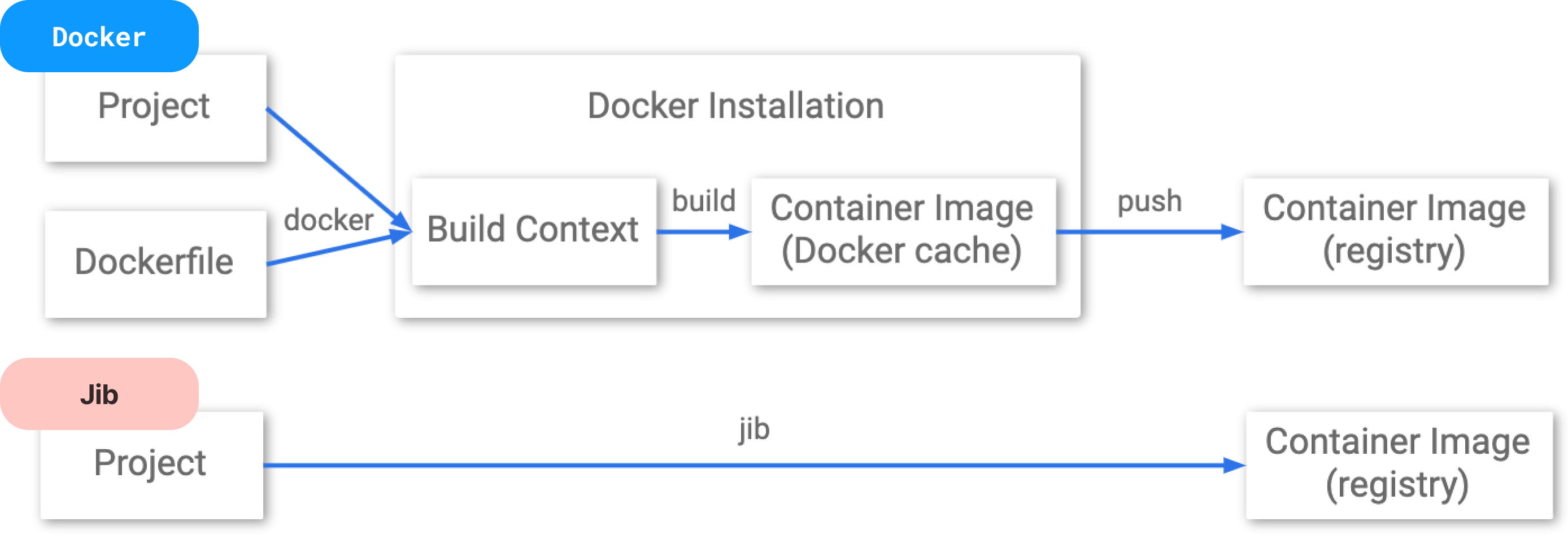The image size is (1568, 535).
Task: Select the lower Container Image (registry) box
Action: [x=1399, y=465]
